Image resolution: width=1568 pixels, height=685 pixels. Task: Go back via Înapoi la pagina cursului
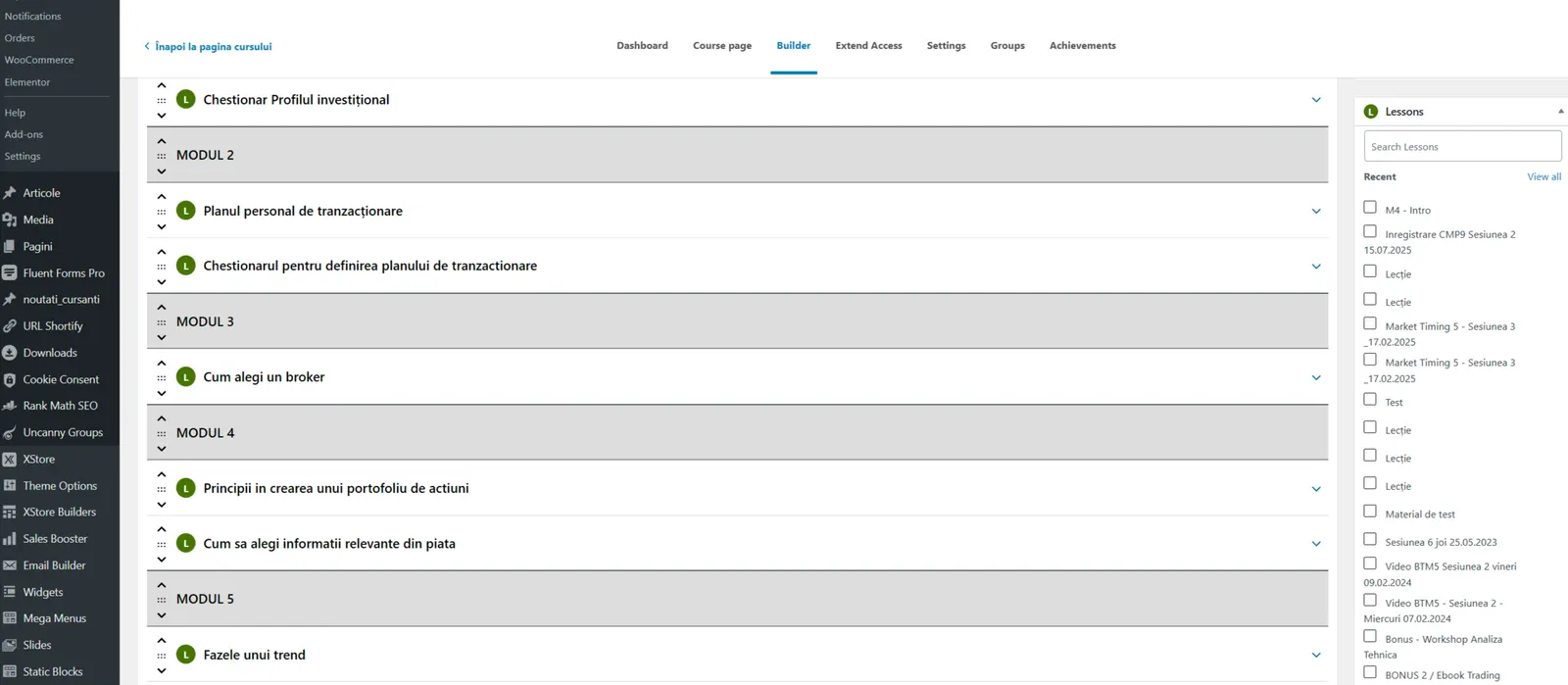pyautogui.click(x=208, y=46)
